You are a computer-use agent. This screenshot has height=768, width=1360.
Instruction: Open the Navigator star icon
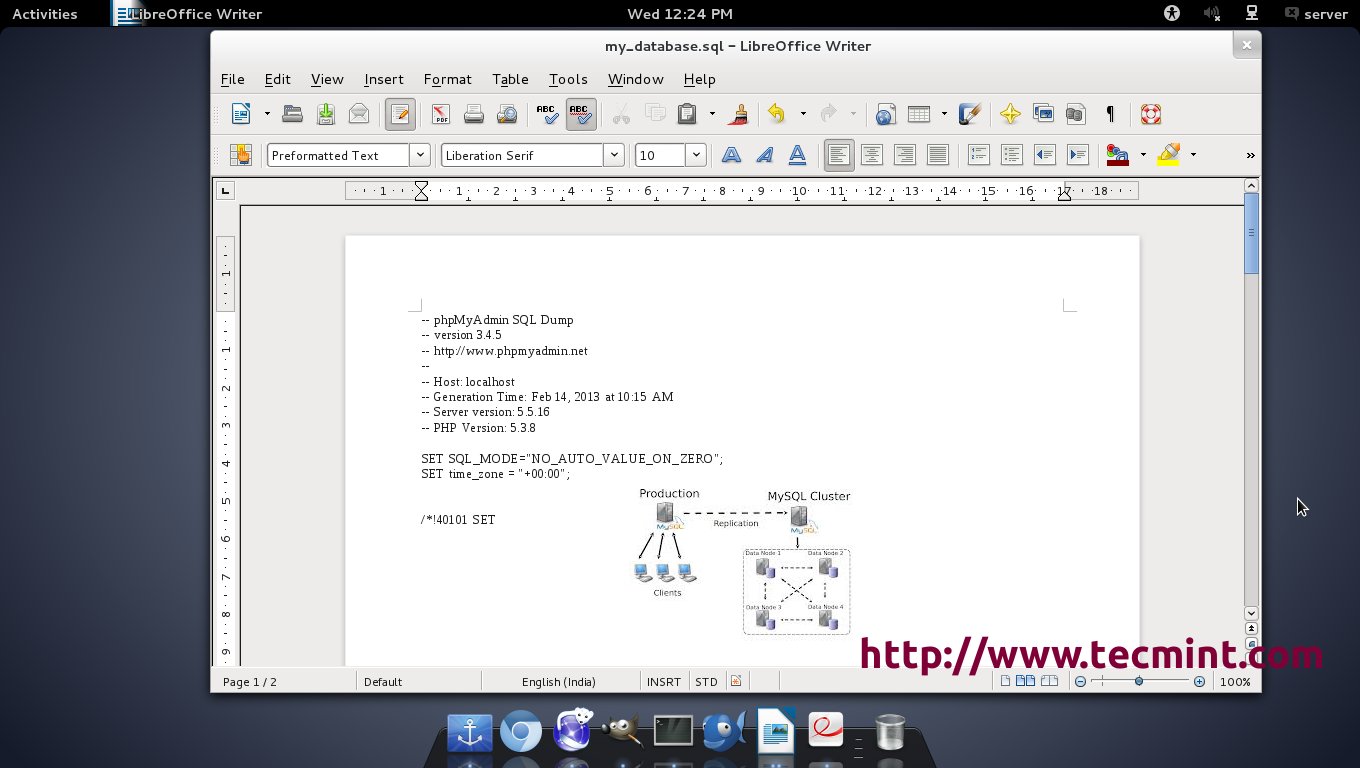(x=1010, y=114)
